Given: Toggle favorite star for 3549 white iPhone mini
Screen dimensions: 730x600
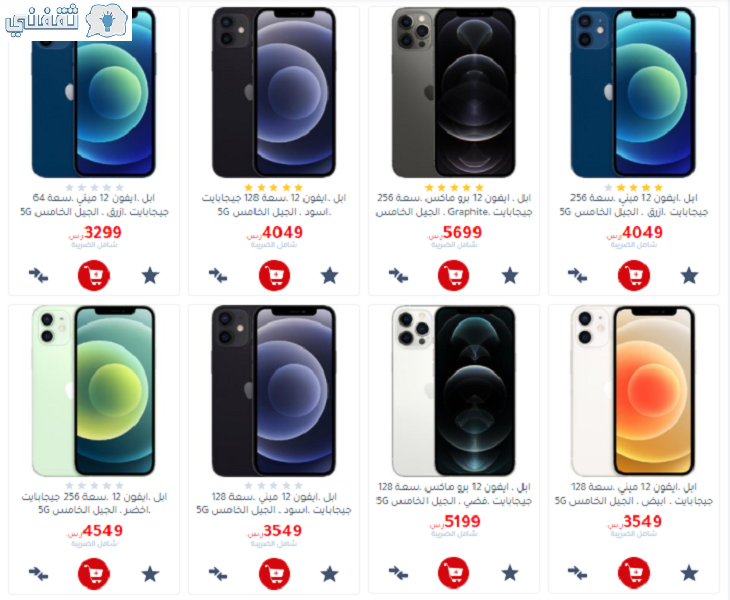Looking at the screenshot, I should (x=689, y=573).
